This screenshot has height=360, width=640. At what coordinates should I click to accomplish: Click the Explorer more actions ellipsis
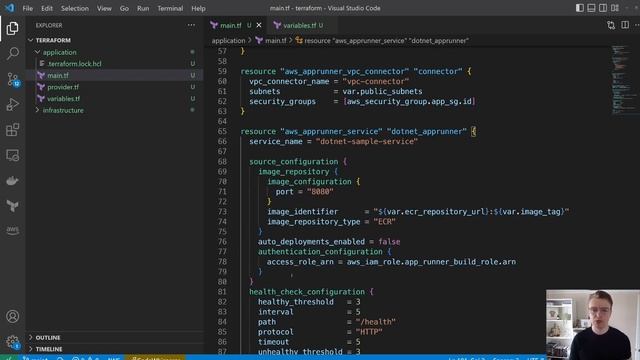[191, 25]
